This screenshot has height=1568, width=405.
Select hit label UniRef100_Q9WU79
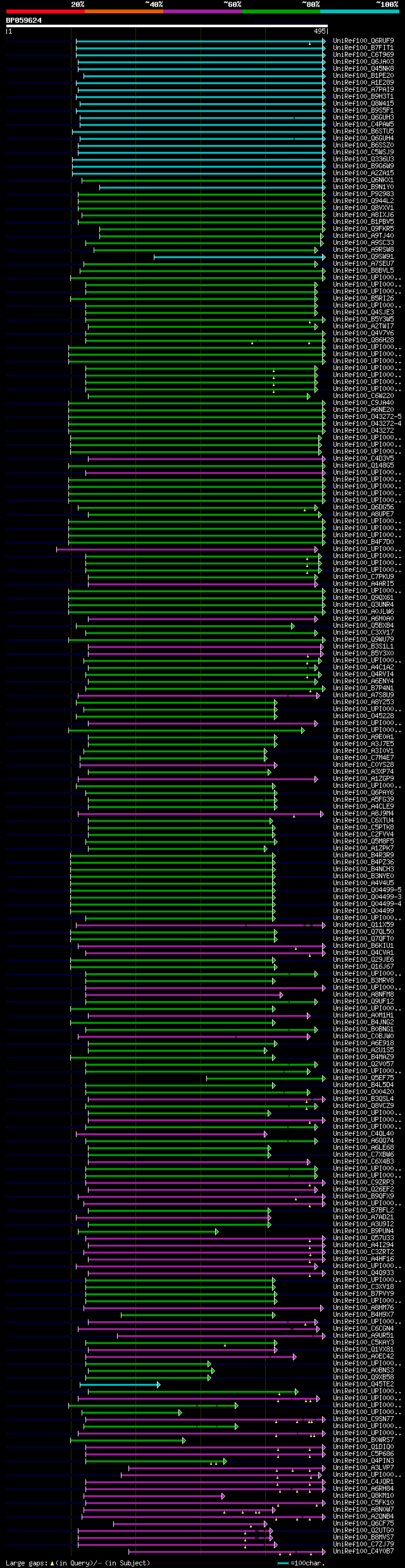(x=363, y=640)
